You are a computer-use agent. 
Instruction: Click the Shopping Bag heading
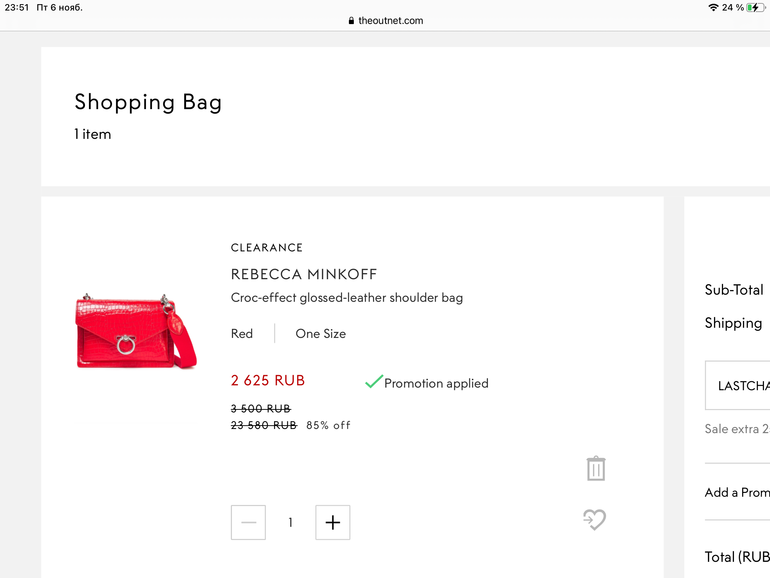pyautogui.click(x=148, y=102)
